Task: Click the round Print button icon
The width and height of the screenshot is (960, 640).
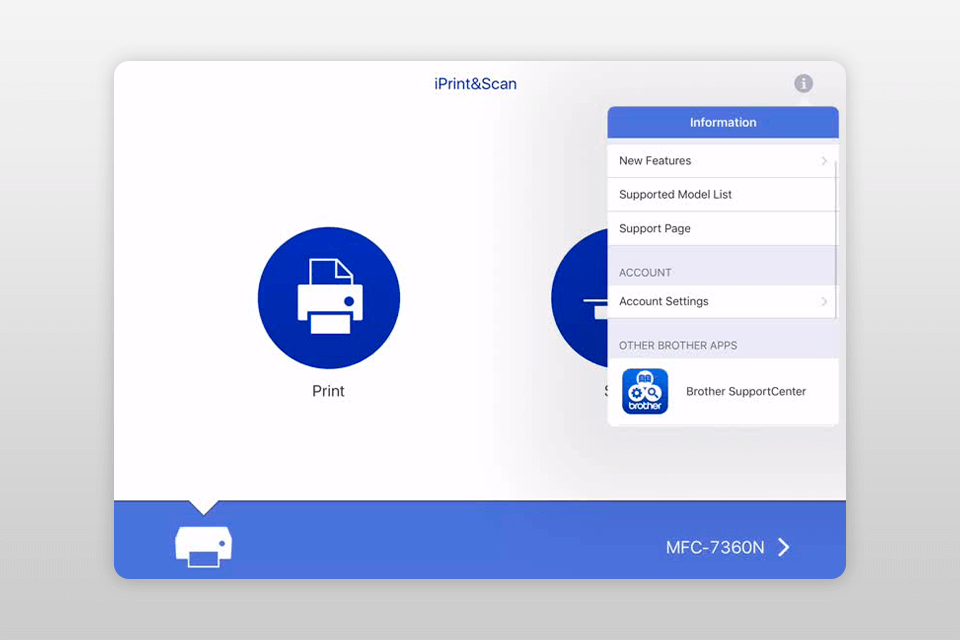Action: (x=329, y=298)
